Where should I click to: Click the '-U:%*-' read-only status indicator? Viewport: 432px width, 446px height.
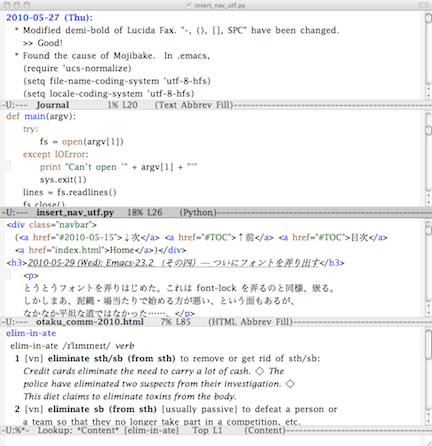click(x=15, y=430)
